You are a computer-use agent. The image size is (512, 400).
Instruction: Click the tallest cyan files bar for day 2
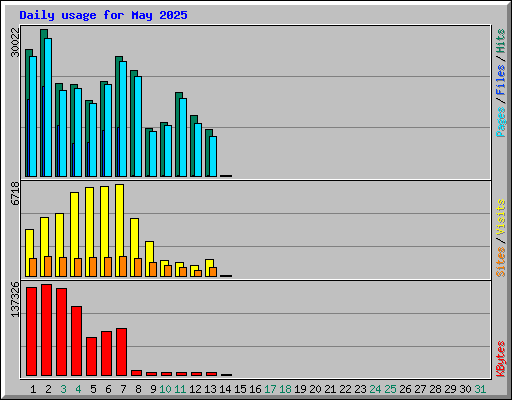click(48, 107)
